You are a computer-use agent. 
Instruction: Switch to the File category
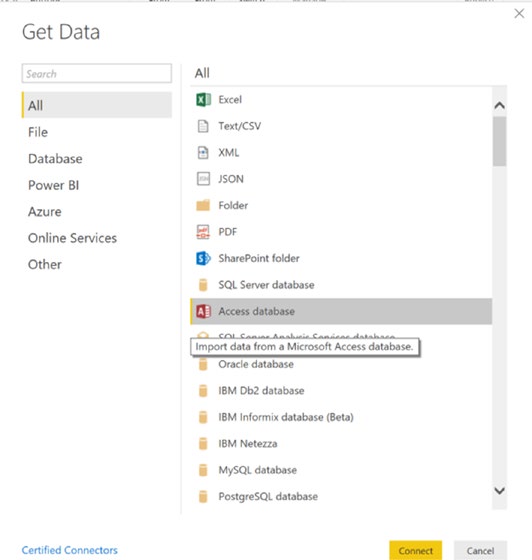point(38,132)
